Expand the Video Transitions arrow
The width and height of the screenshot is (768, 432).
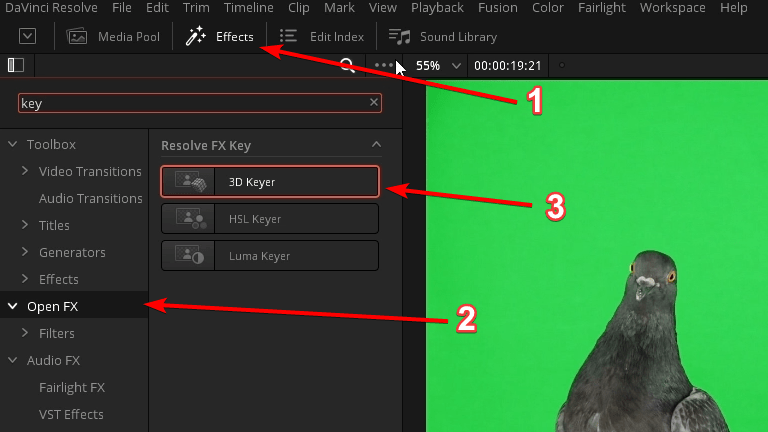tap(25, 171)
